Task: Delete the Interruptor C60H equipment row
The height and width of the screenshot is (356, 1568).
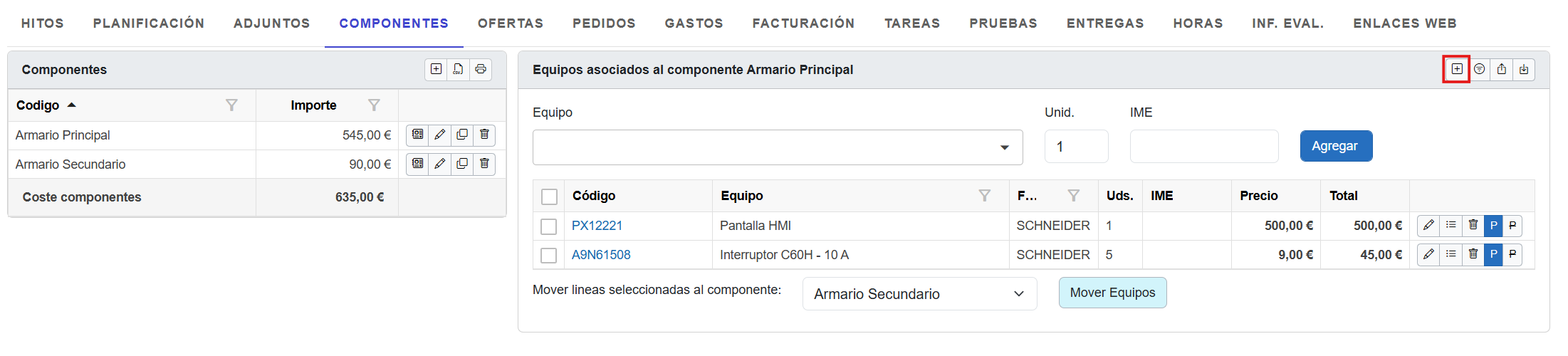Action: point(1473,254)
